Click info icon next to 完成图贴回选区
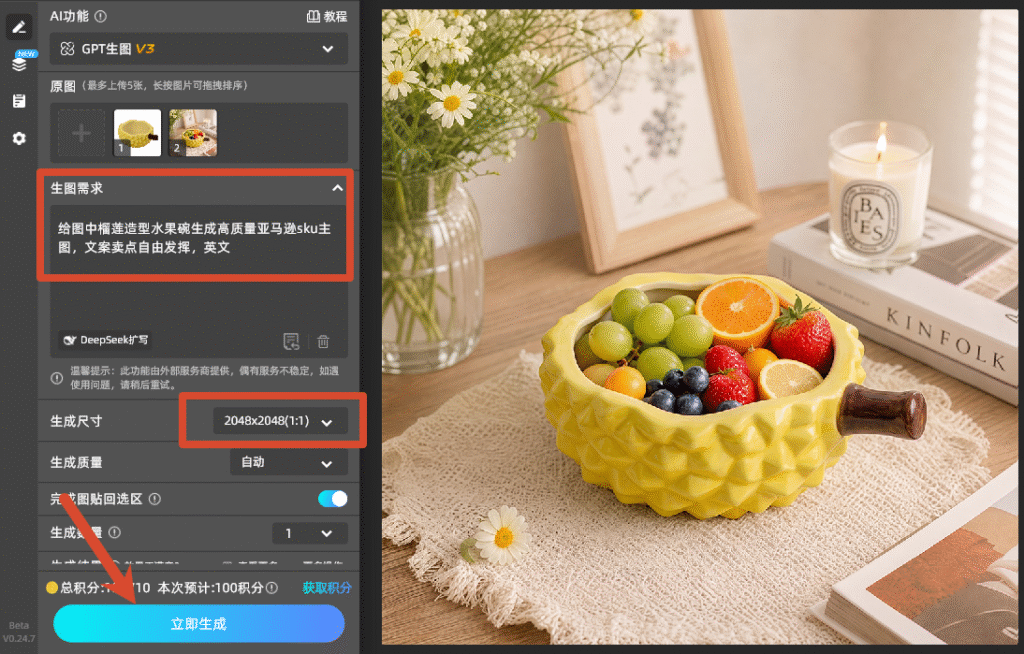 pos(155,499)
